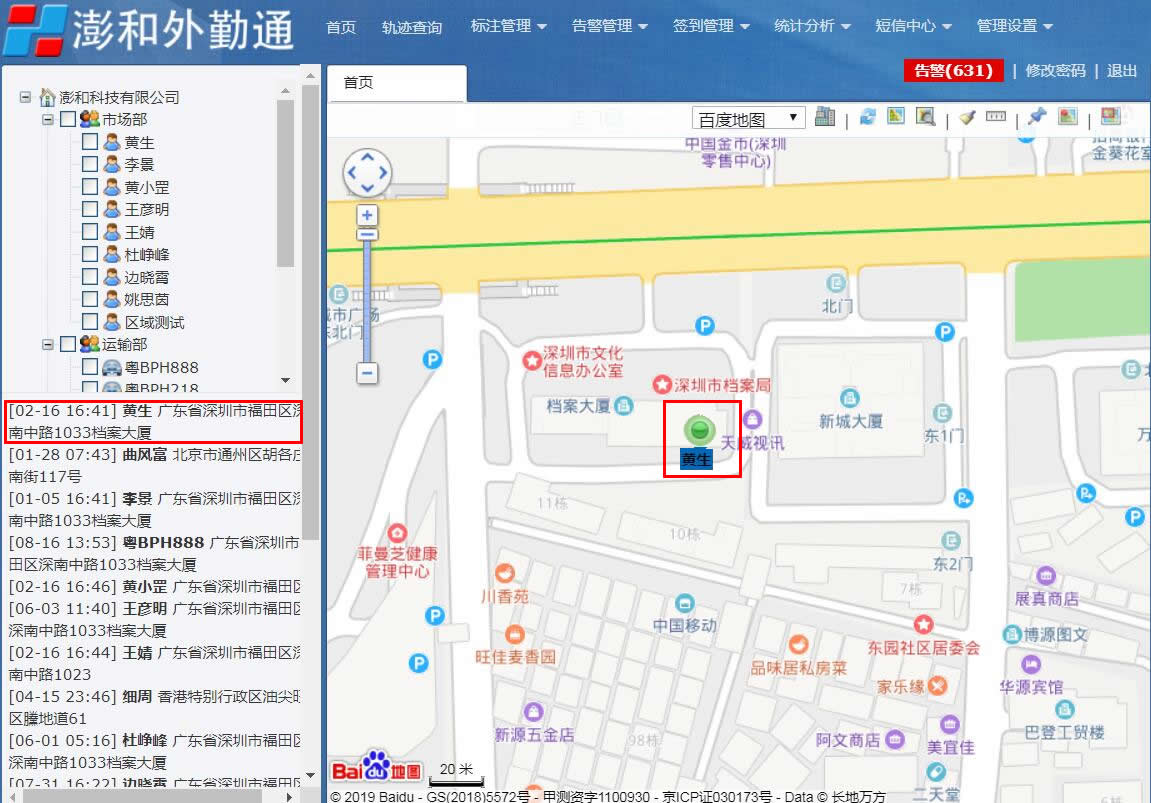Click the last overlay picture toolbar icon
Image resolution: width=1151 pixels, height=803 pixels.
click(x=1111, y=116)
